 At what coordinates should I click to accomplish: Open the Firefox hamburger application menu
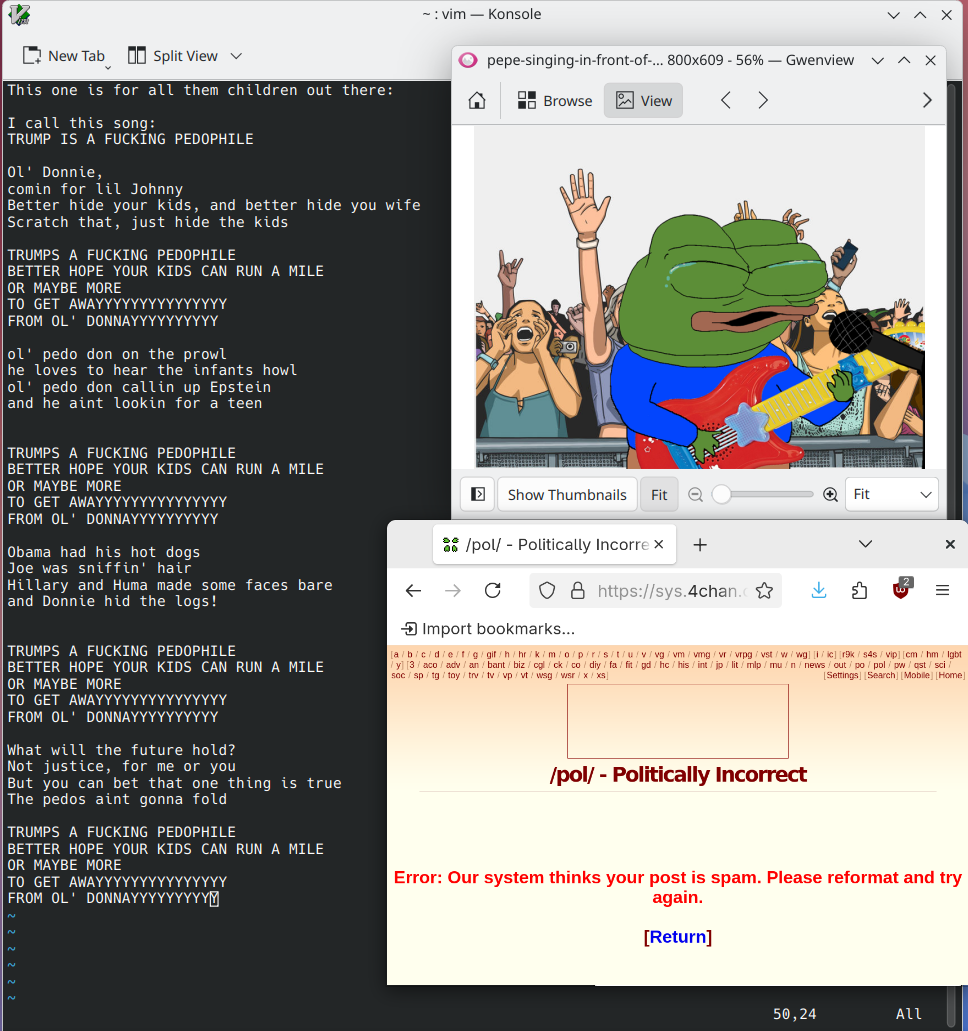(x=942, y=590)
